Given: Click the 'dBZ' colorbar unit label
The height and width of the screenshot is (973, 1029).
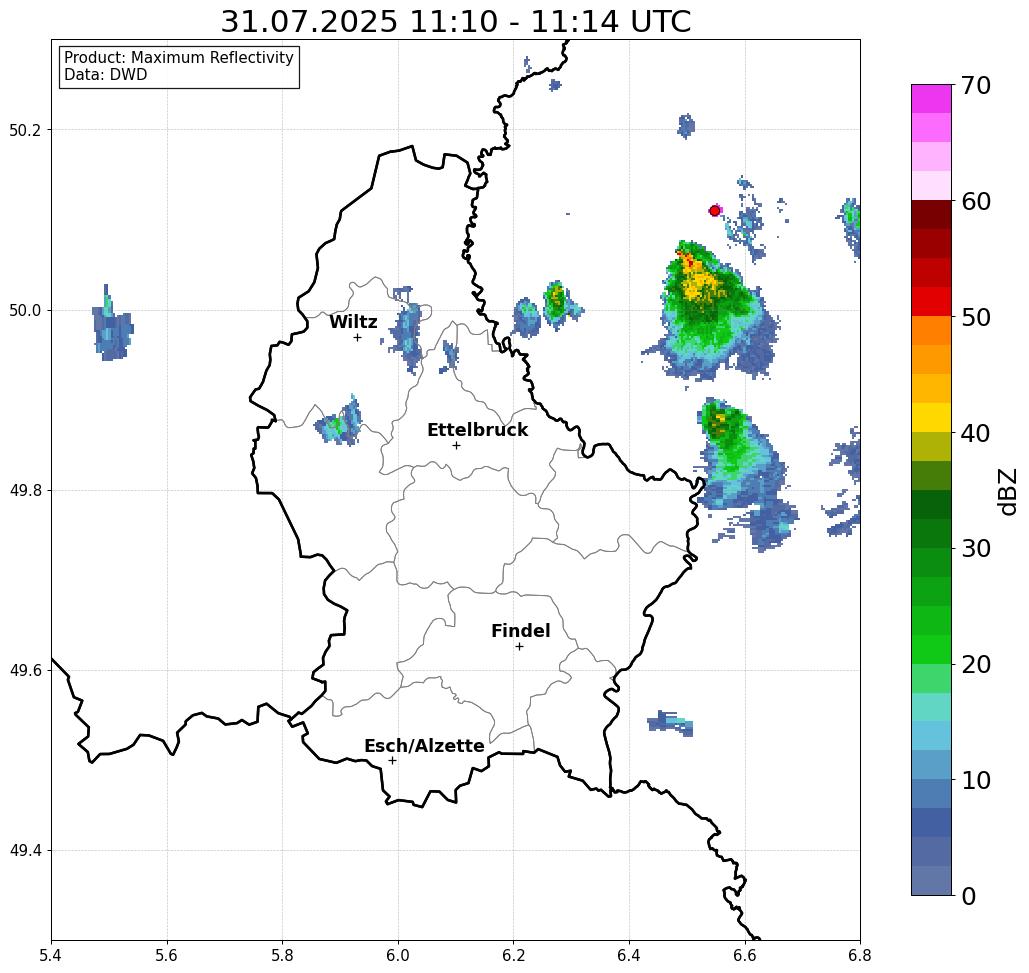Looking at the screenshot, I should tap(1007, 491).
